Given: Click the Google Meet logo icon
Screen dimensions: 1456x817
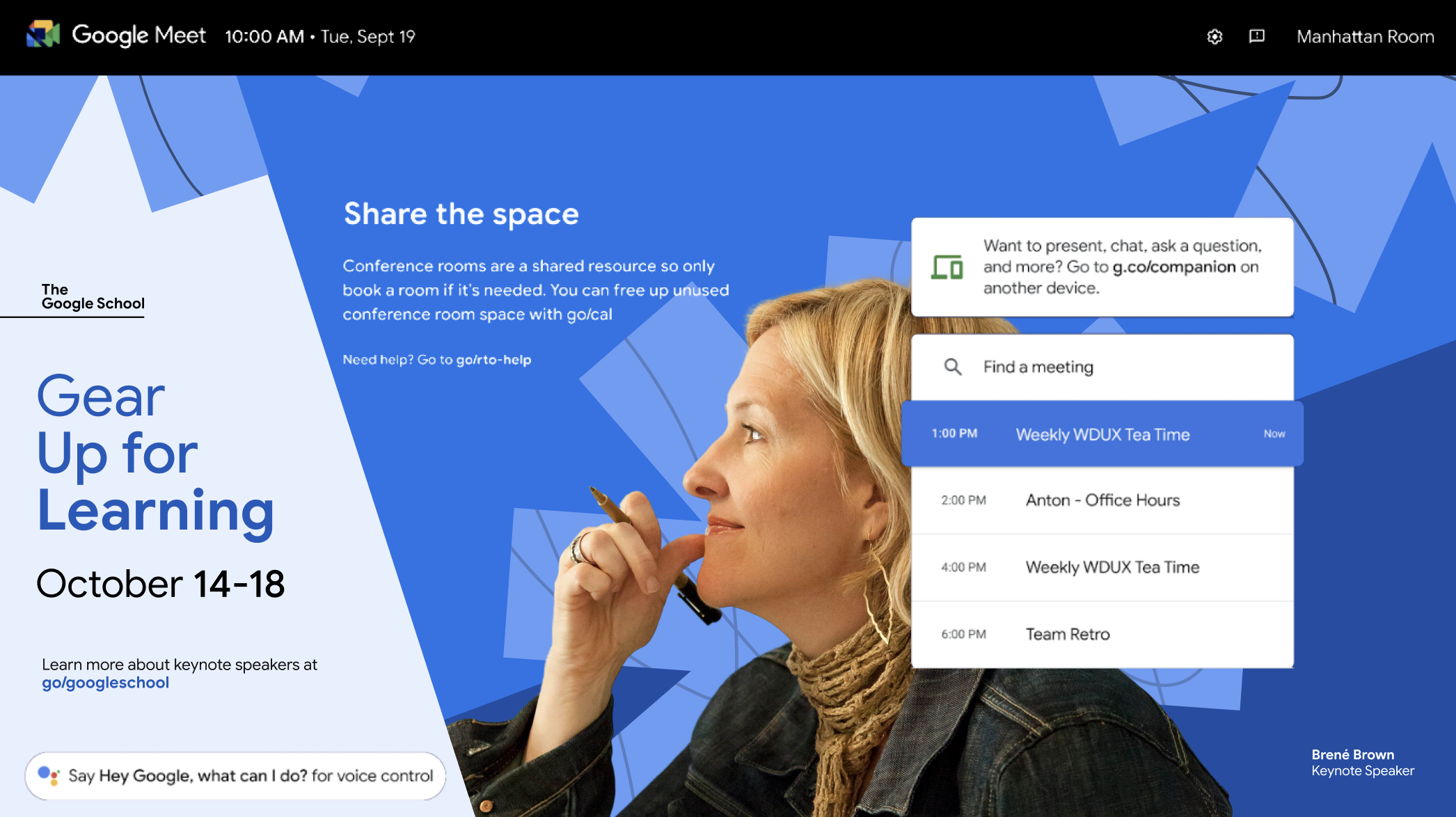Looking at the screenshot, I should [x=43, y=34].
